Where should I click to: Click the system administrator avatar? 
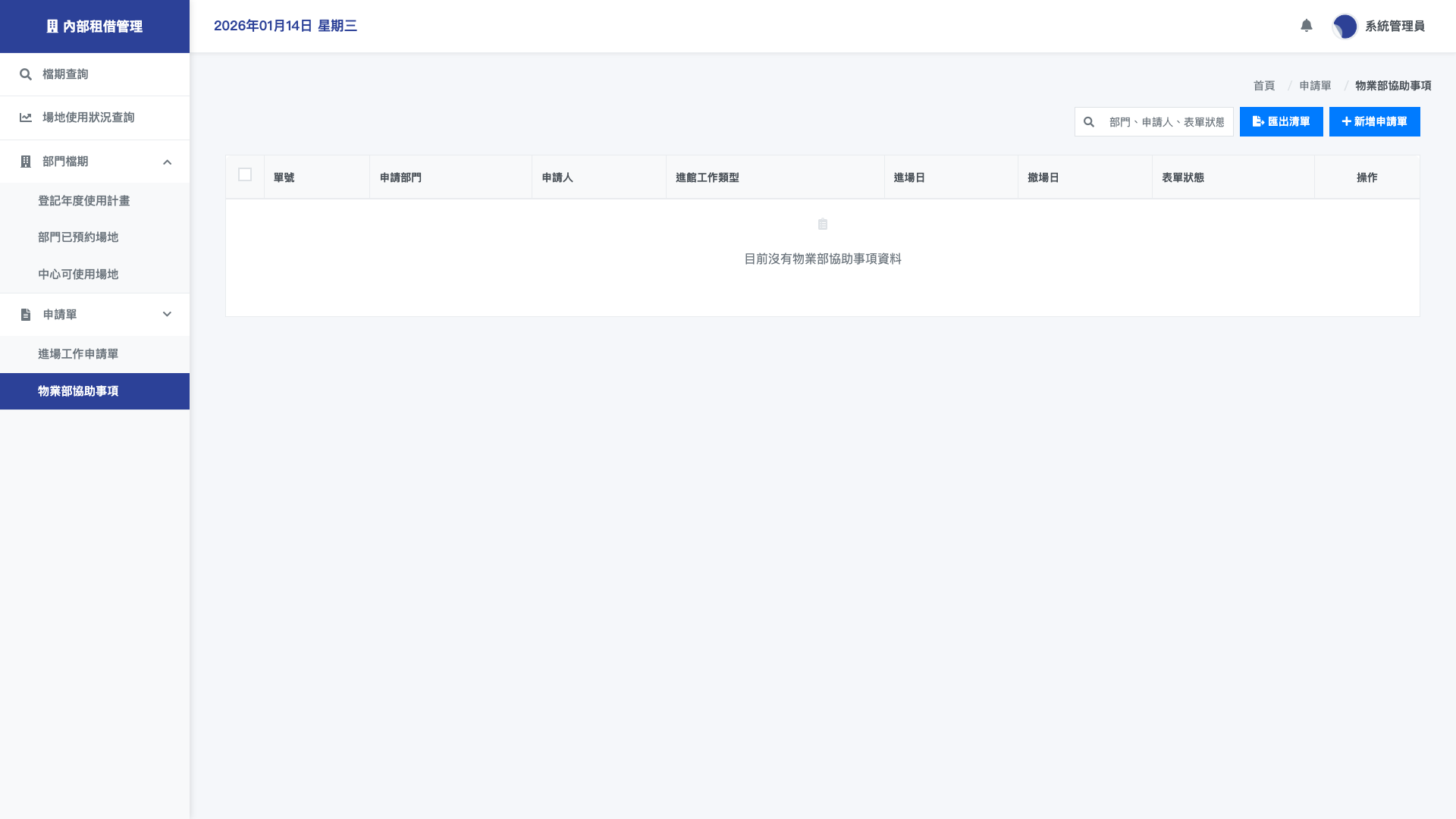(x=1345, y=27)
